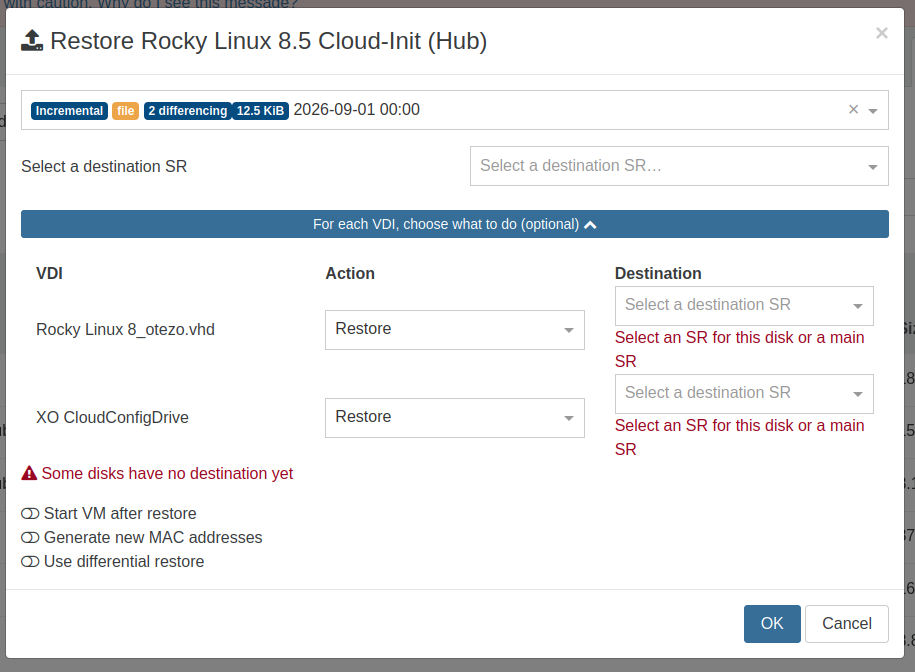Click the backup date 2026-09-01 00:00
This screenshot has height=672, width=915.
point(357,110)
